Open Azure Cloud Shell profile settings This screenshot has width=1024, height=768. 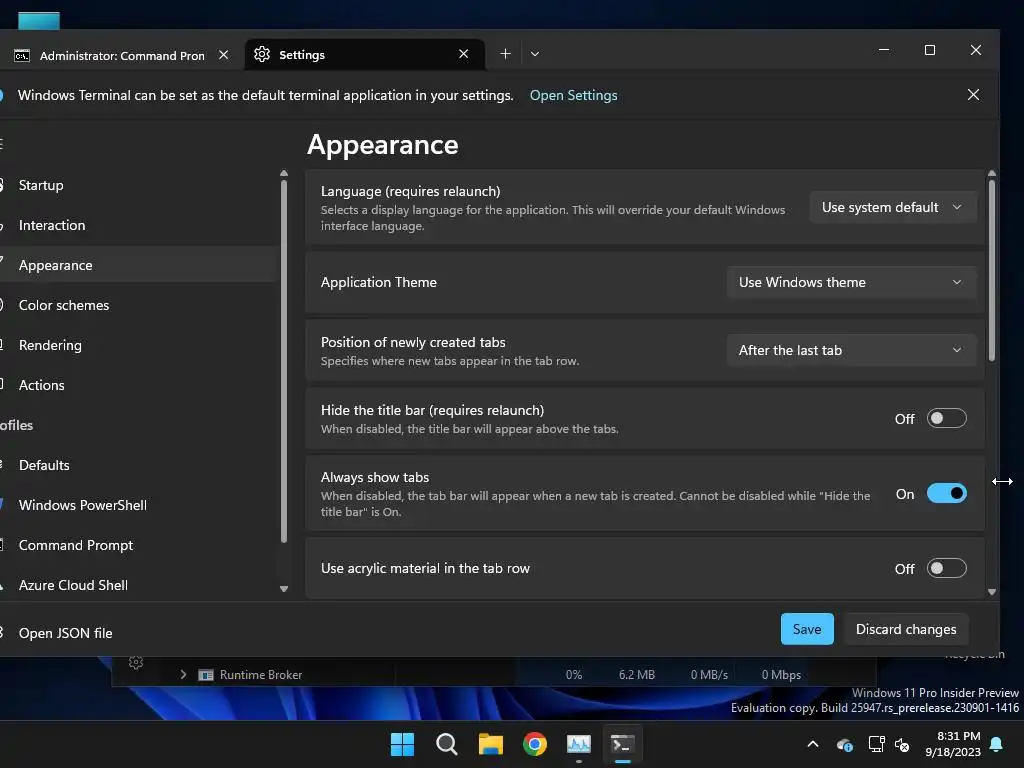[x=140, y=585]
